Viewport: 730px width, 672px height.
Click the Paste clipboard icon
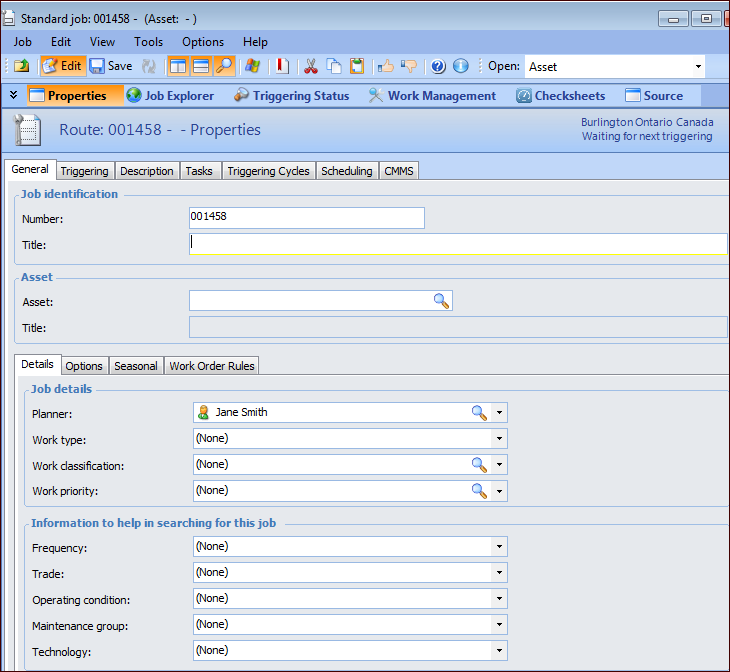click(357, 66)
